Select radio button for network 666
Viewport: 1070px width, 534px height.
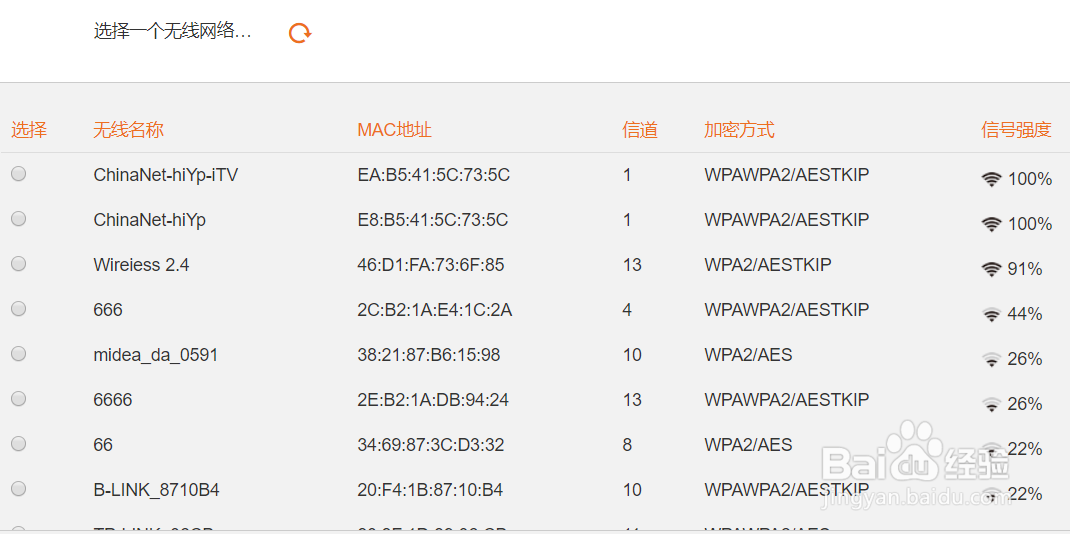(x=19, y=309)
